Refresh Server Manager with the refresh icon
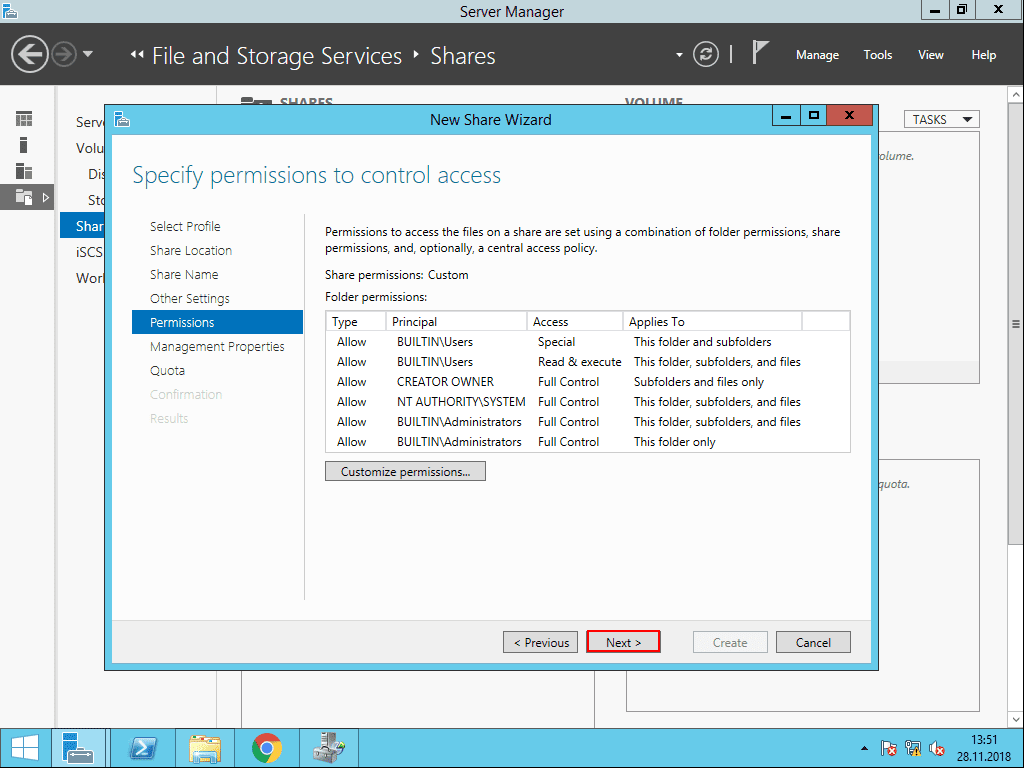This screenshot has width=1024, height=768. [x=705, y=55]
